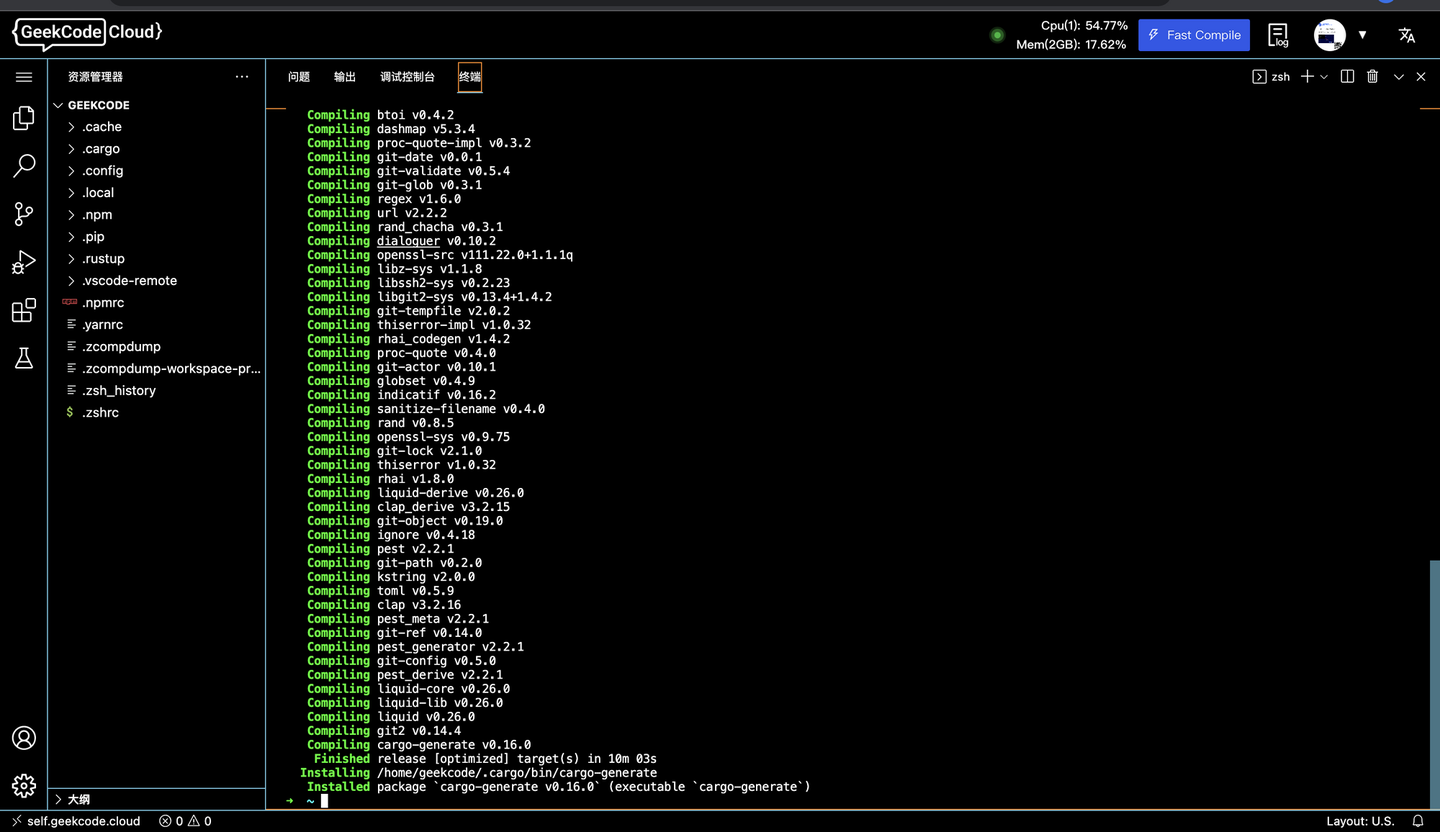Select the Search icon in activity bar
This screenshot has height=832, width=1440.
coord(24,166)
